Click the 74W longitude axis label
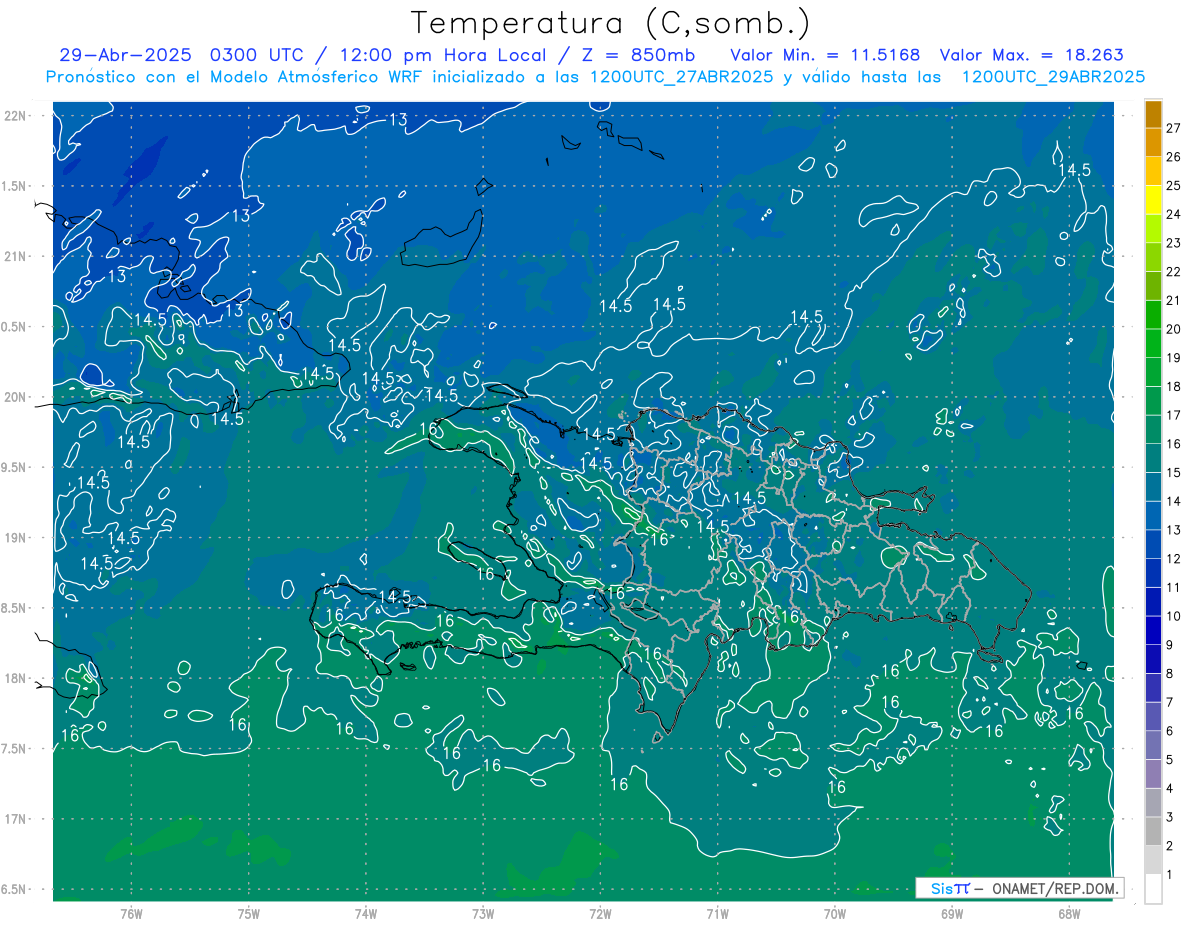This screenshot has width=1200, height=927. click(x=366, y=914)
